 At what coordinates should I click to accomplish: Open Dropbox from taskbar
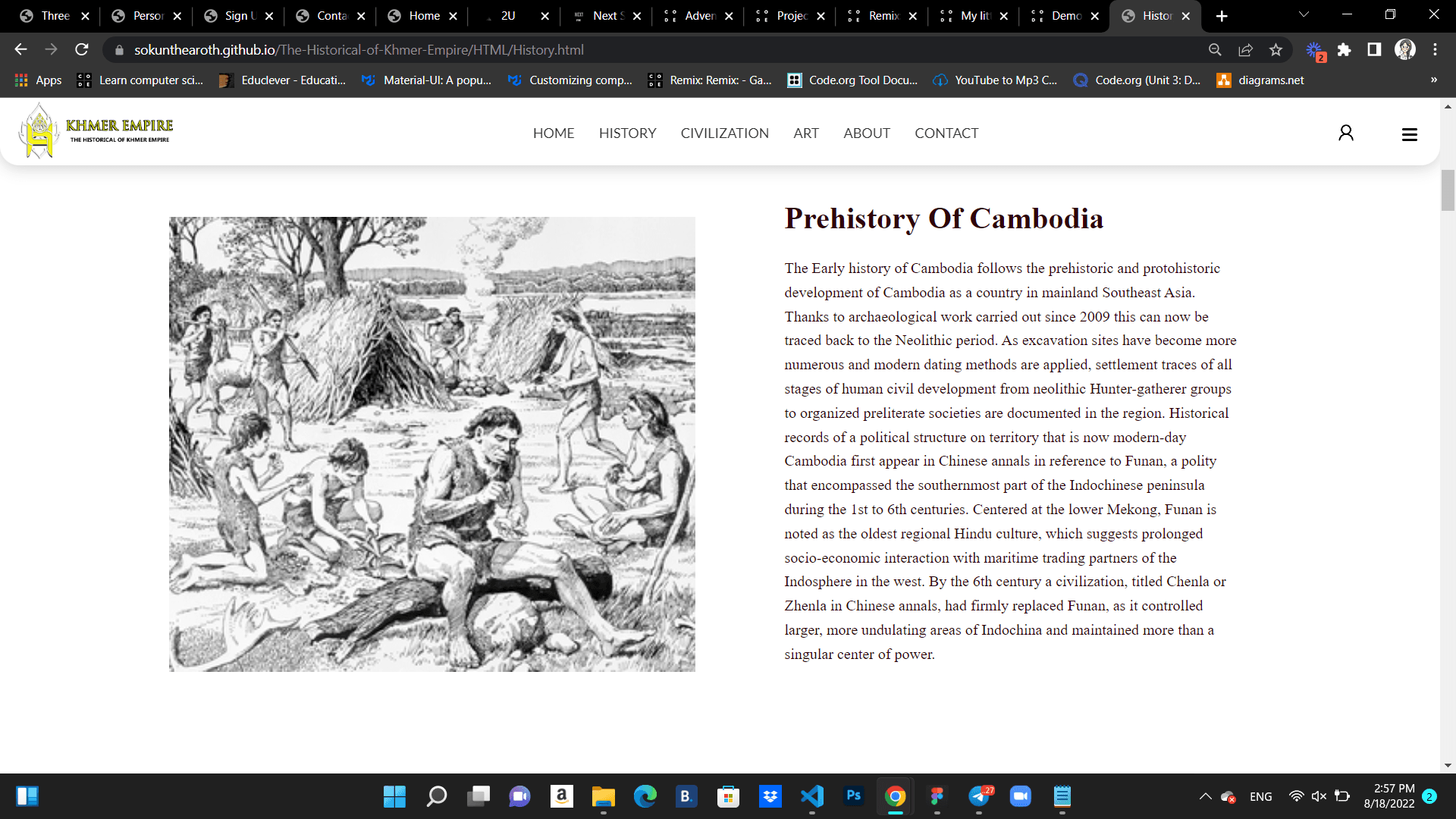tap(770, 796)
